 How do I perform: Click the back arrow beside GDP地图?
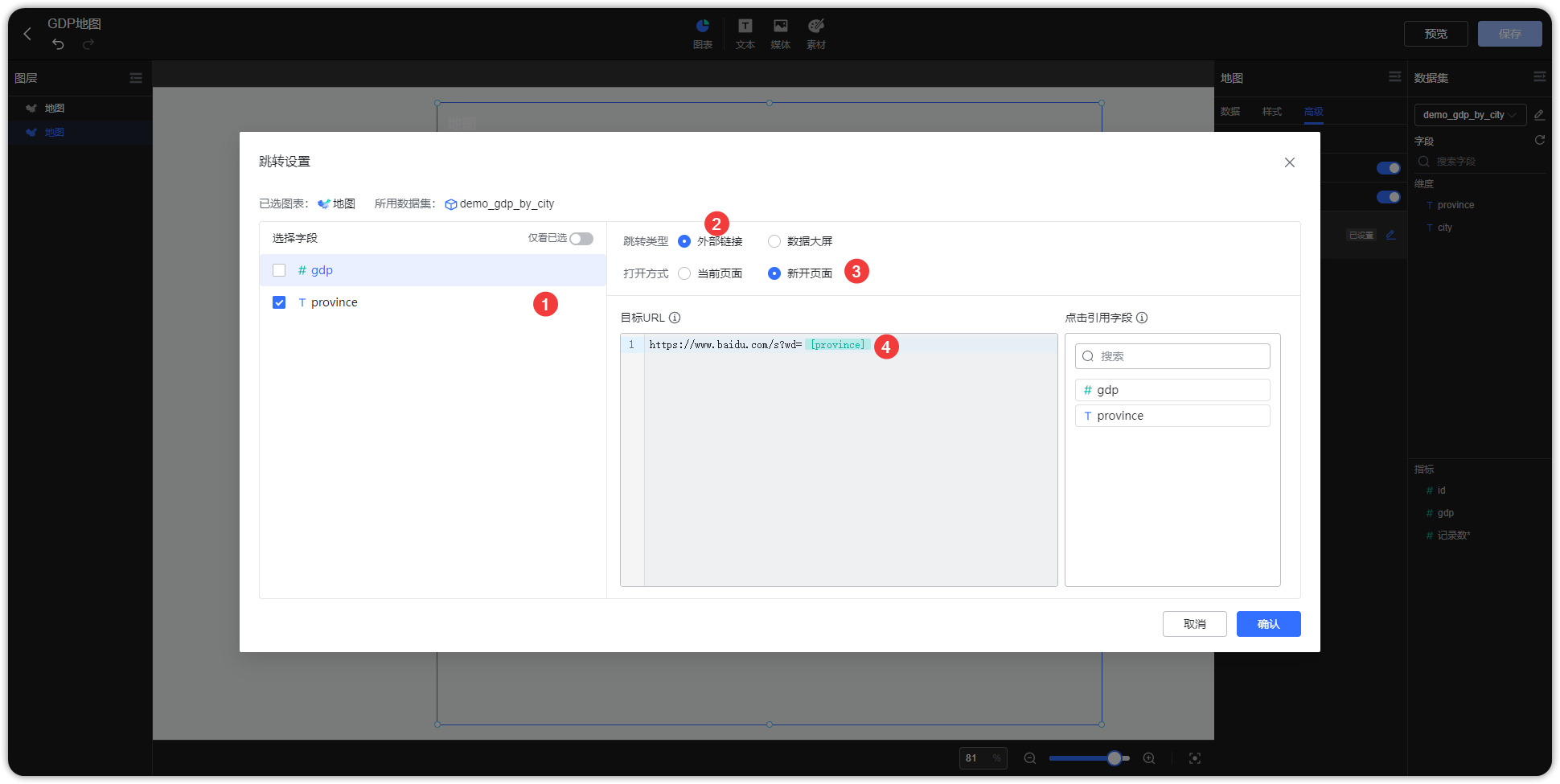(27, 34)
